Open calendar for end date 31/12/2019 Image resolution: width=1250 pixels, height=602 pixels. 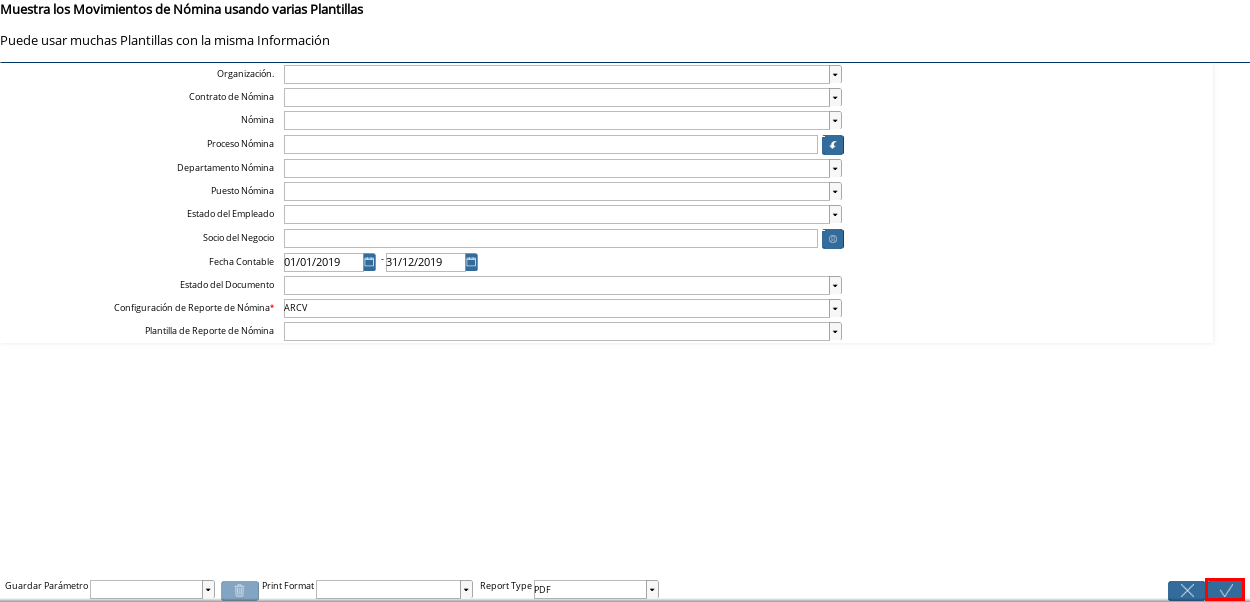[x=471, y=262]
